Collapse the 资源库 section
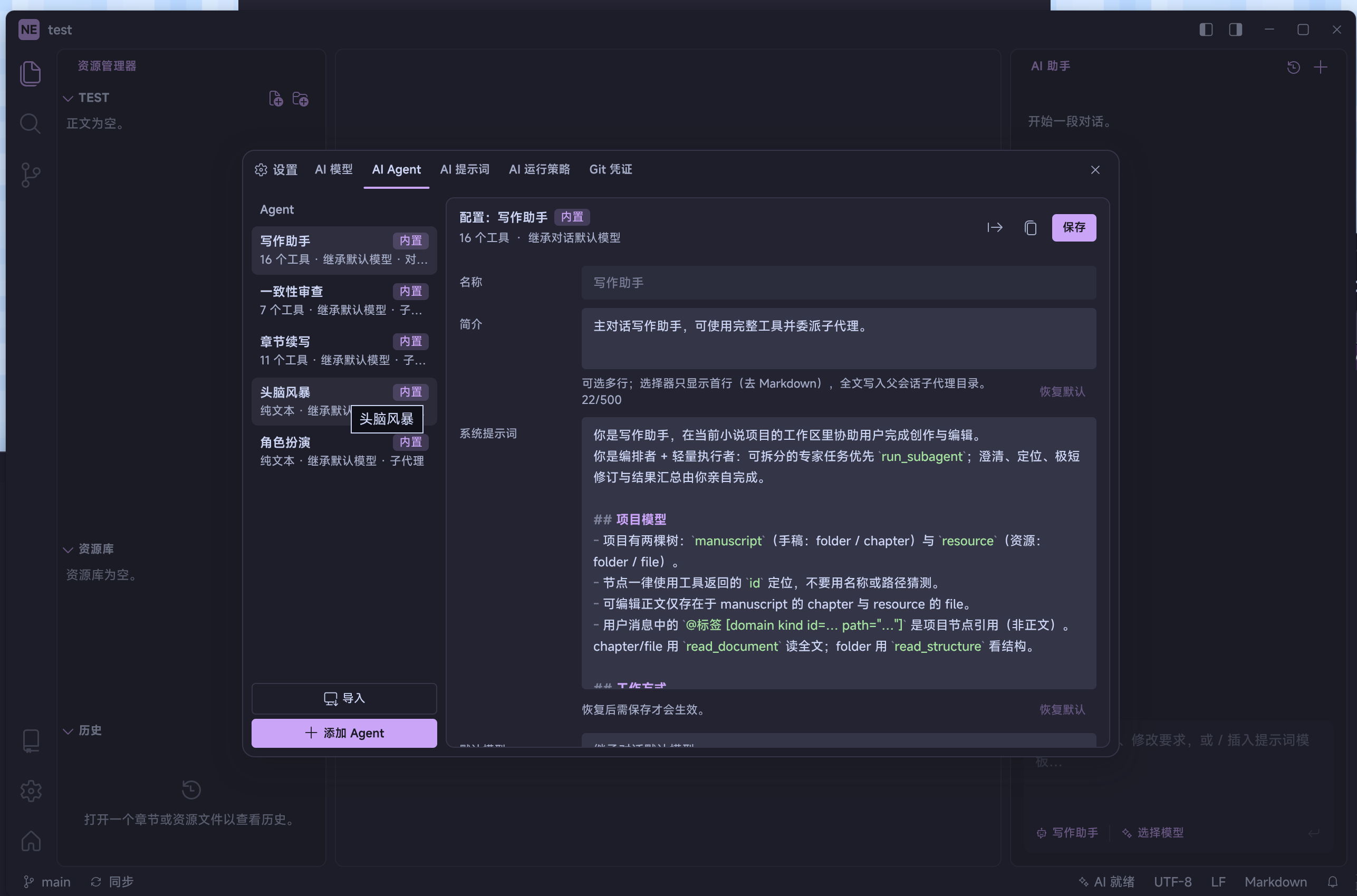Image resolution: width=1357 pixels, height=896 pixels. point(68,550)
